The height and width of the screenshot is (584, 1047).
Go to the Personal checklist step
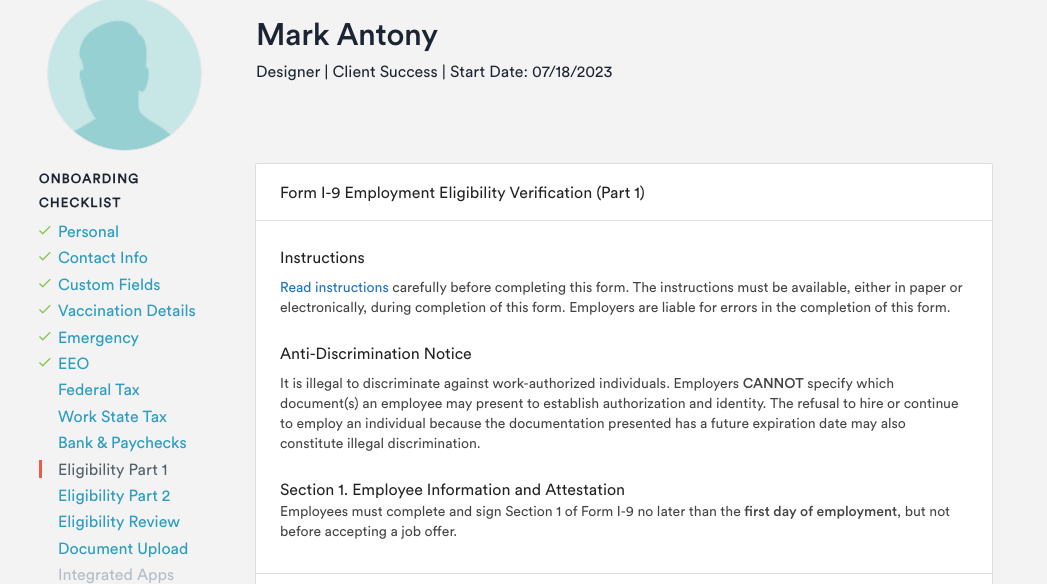click(x=88, y=232)
